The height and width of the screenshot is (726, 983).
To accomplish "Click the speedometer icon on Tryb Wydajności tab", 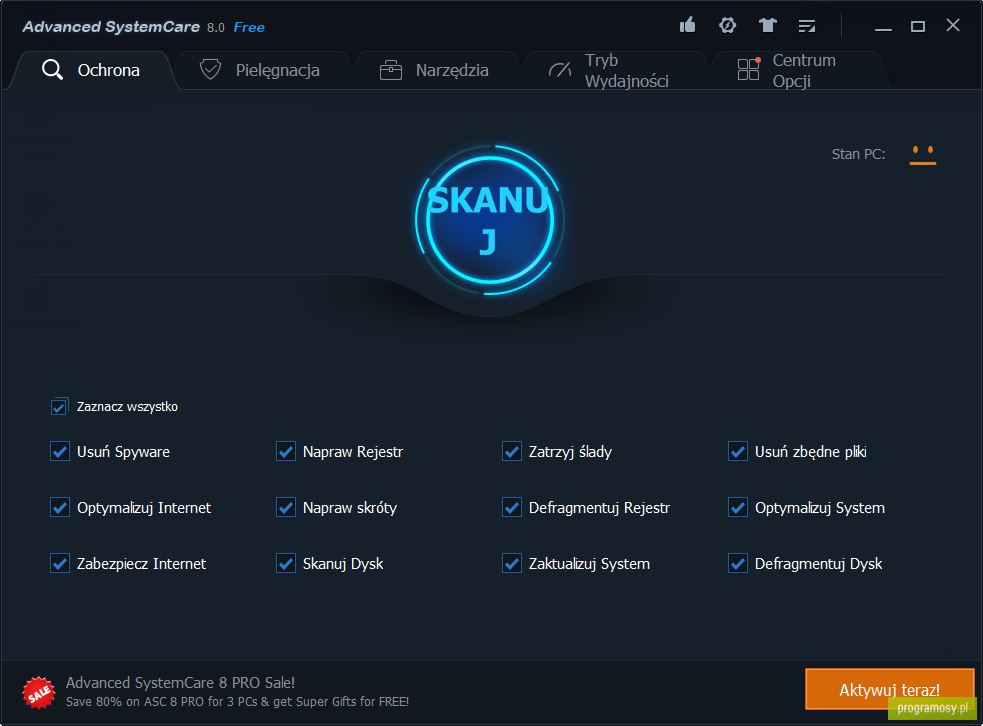I will [560, 70].
